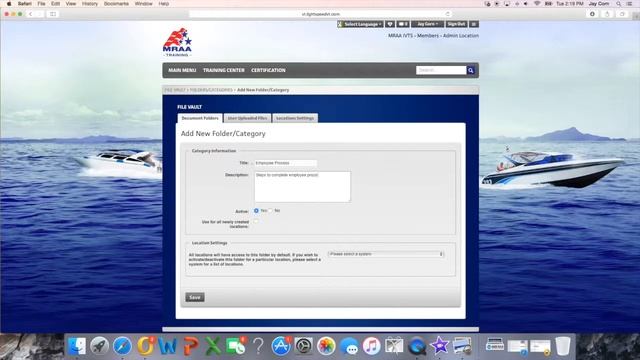The width and height of the screenshot is (640, 360).
Task: Launch Excel from the dock
Action: tap(213, 346)
